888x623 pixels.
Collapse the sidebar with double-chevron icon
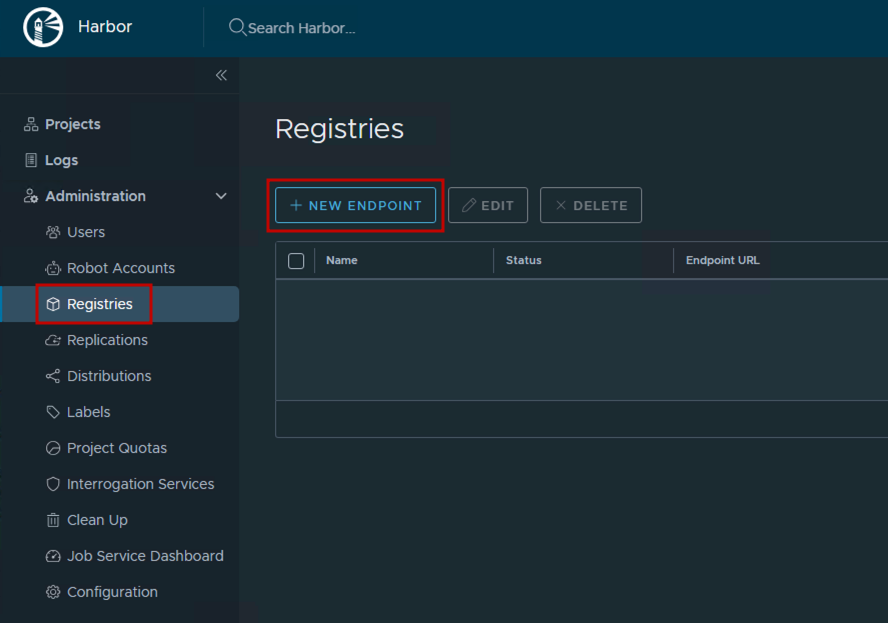221,75
